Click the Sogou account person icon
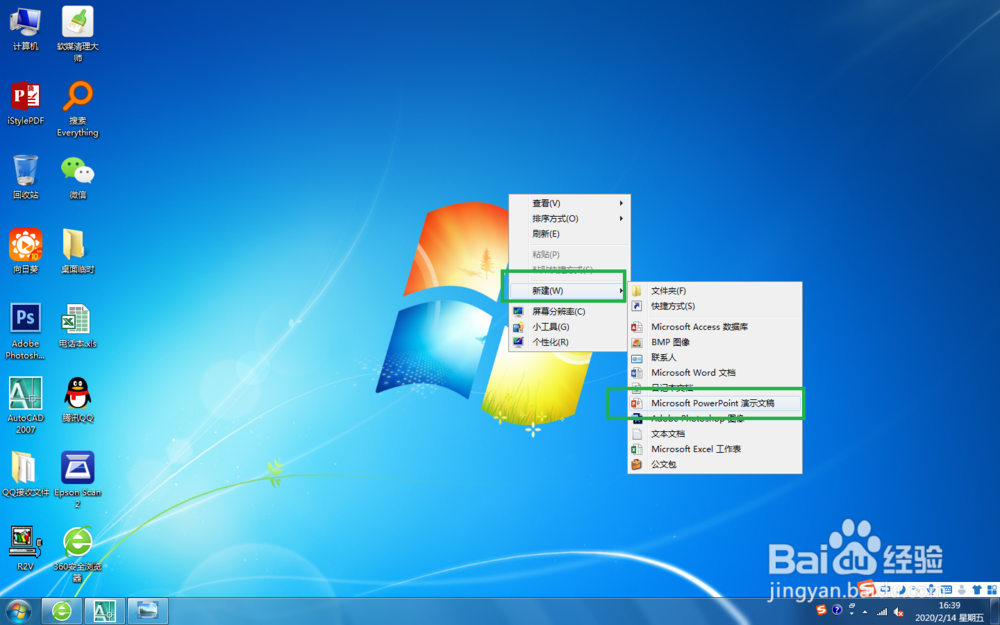 coord(962,590)
